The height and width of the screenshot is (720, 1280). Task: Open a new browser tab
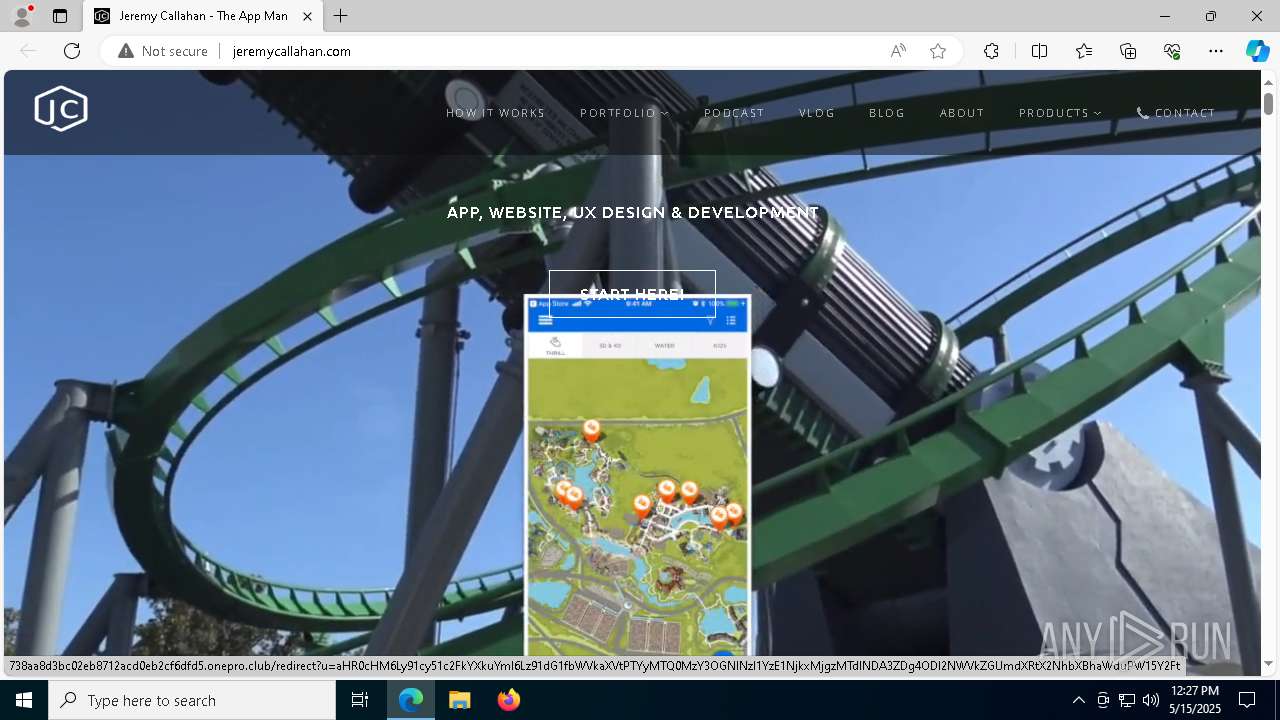tap(341, 16)
